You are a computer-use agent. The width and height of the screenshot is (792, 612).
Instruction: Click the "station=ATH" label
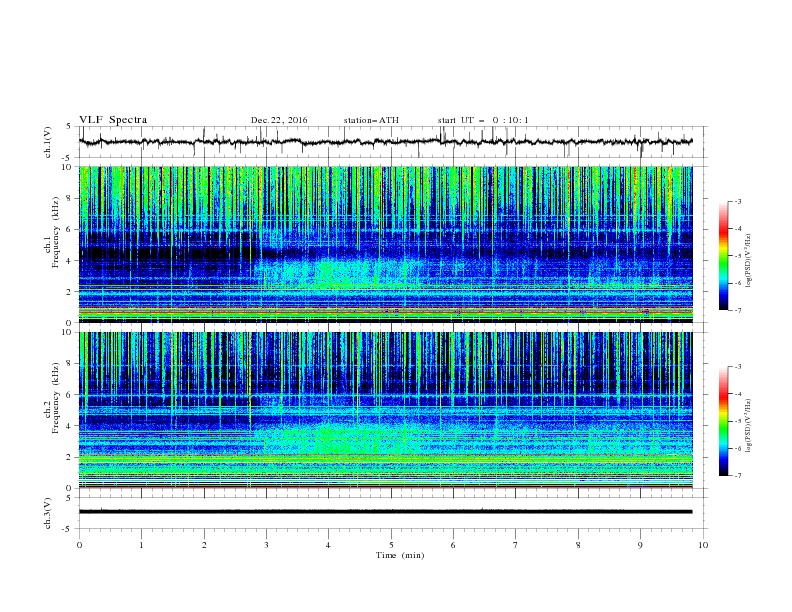(x=371, y=120)
